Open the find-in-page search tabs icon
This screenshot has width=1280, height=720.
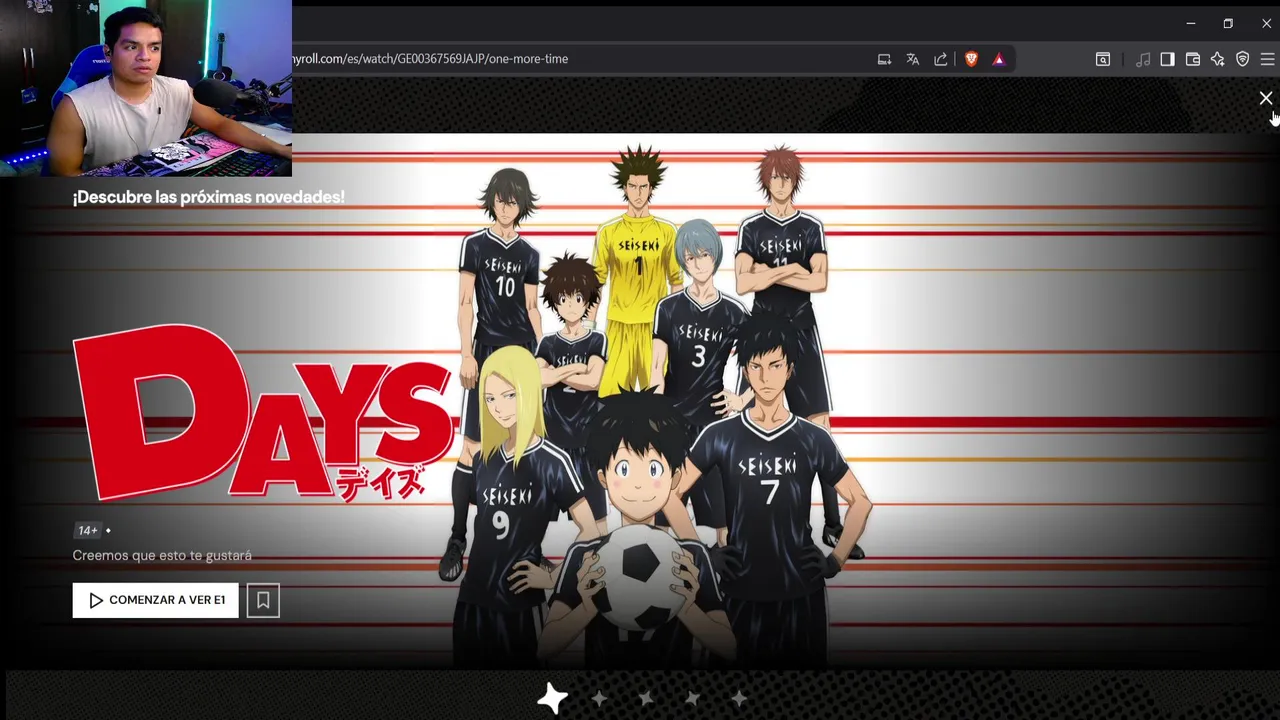click(x=1103, y=59)
